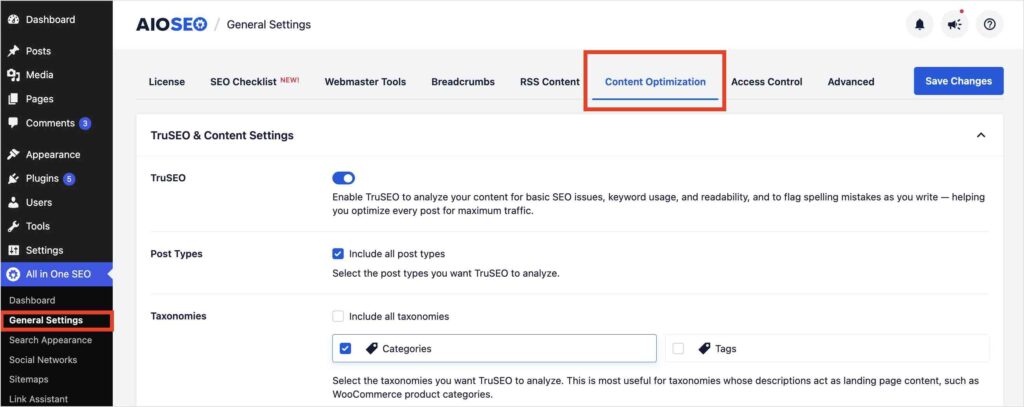This screenshot has width=1024, height=407.
Task: Click the Media icon in sidebar
Action: (12, 75)
